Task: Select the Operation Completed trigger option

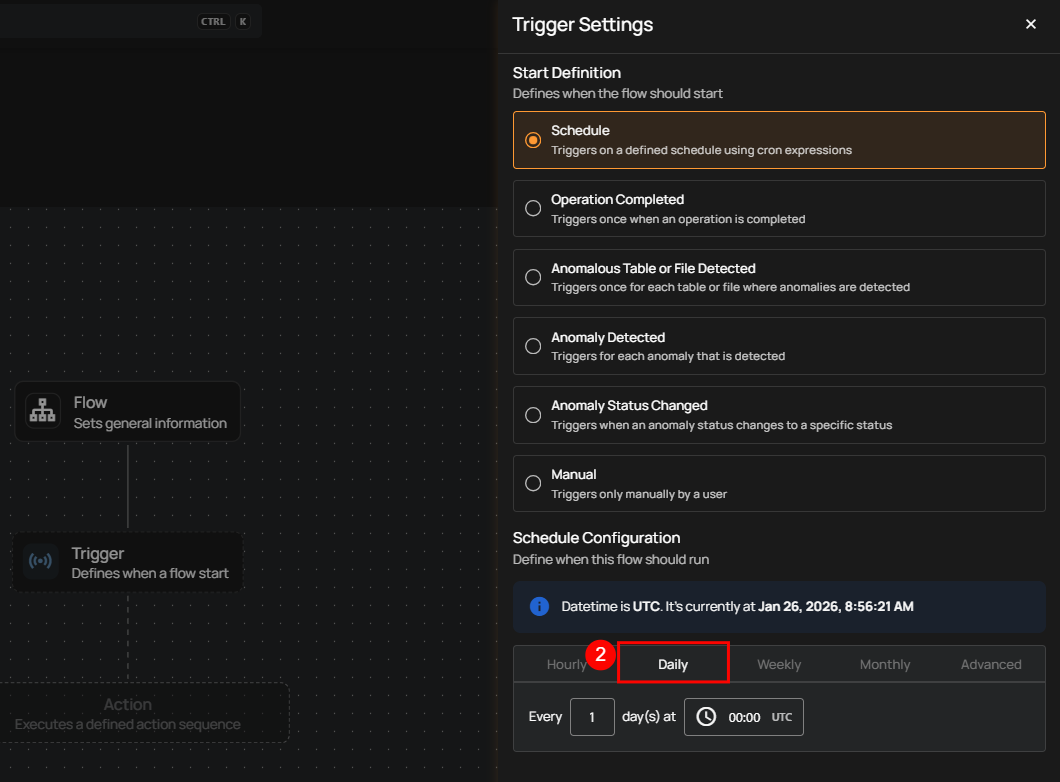Action: (533, 208)
